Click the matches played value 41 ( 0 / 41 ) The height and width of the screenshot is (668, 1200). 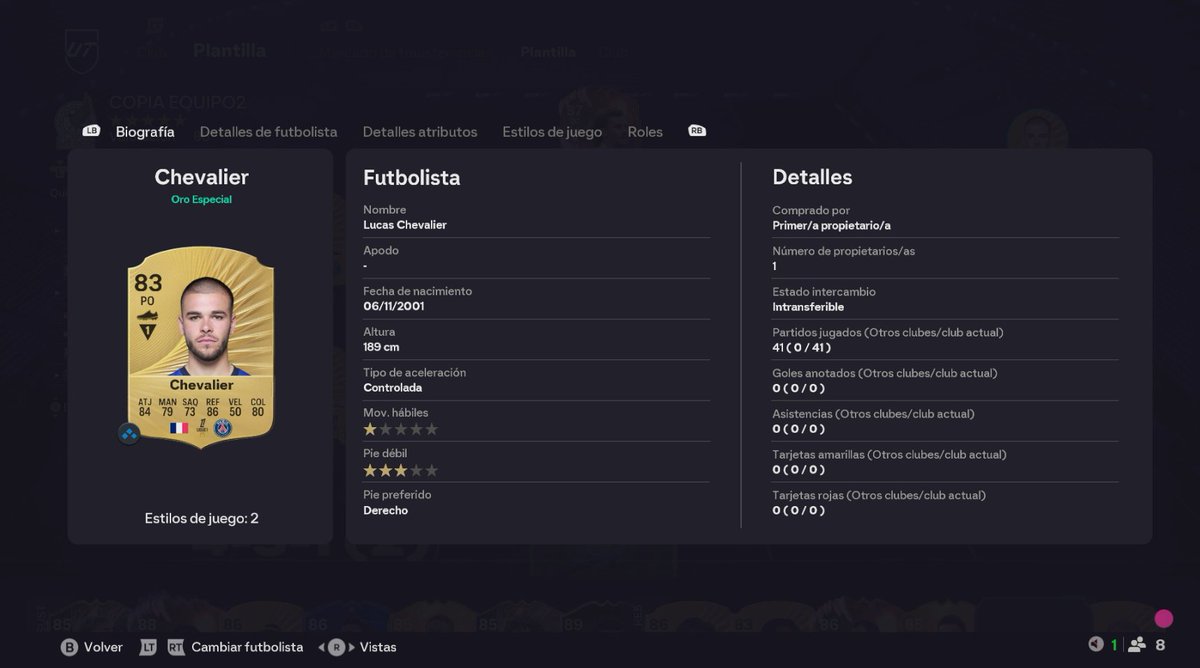802,348
